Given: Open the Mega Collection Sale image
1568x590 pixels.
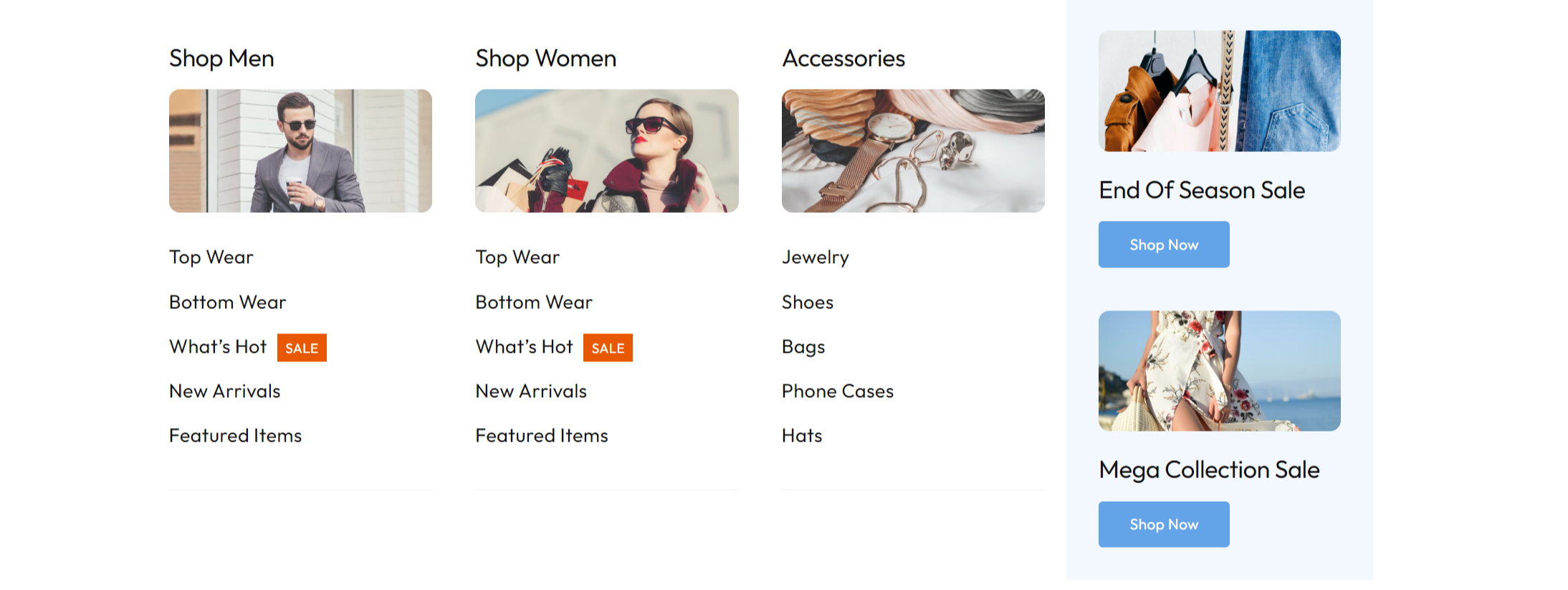Looking at the screenshot, I should point(1219,371).
